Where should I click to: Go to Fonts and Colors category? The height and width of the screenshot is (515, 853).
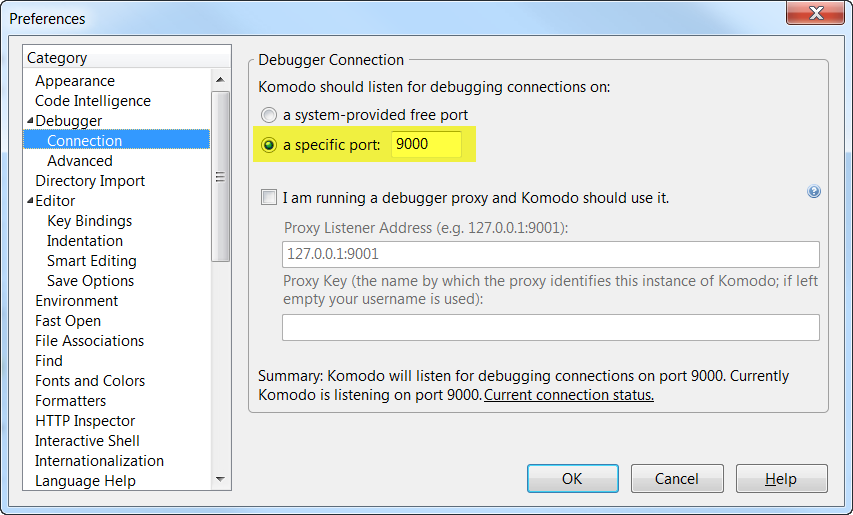click(x=90, y=381)
